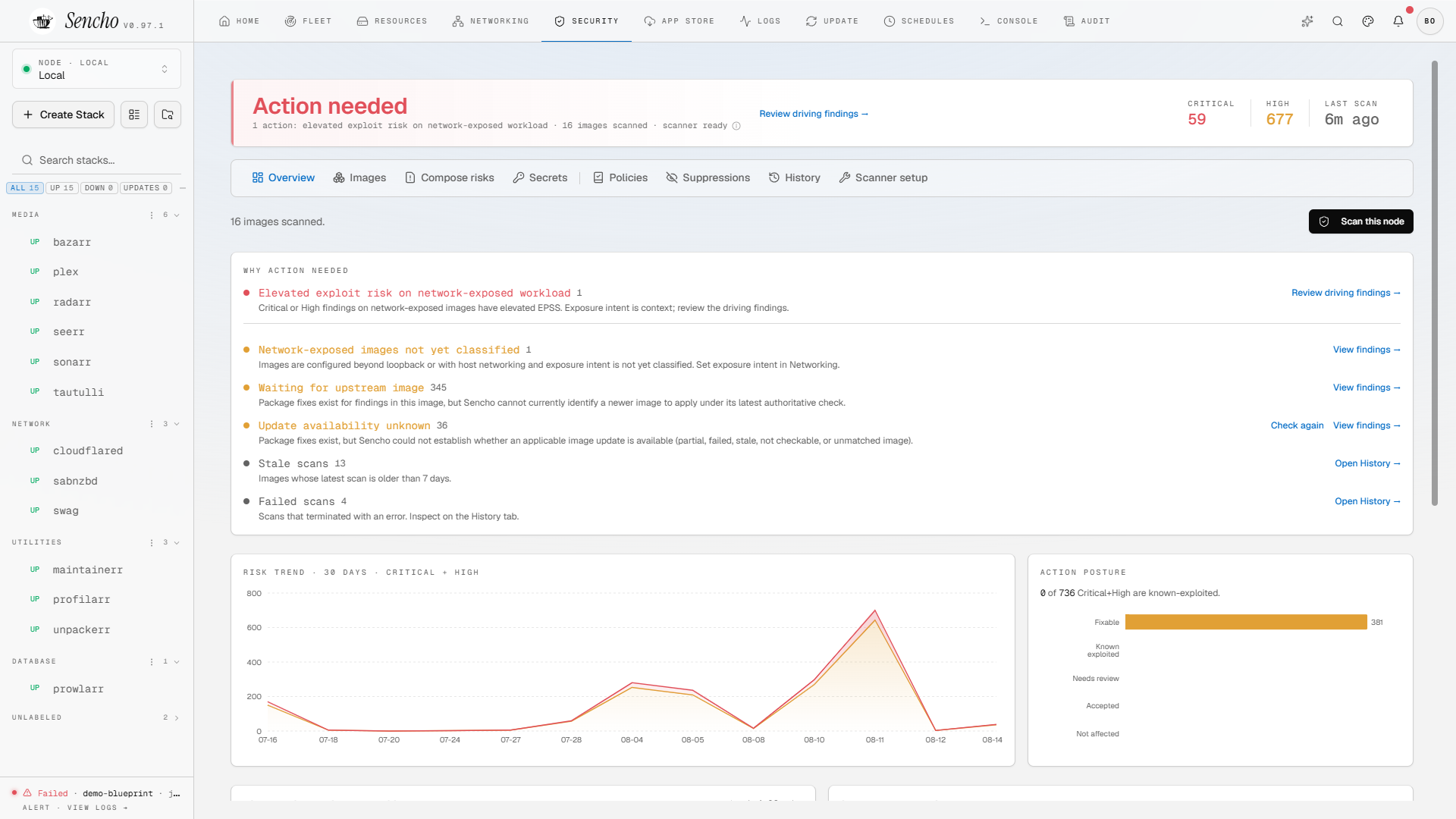Open History link for Failed scans
The height and width of the screenshot is (819, 1456).
1367,501
